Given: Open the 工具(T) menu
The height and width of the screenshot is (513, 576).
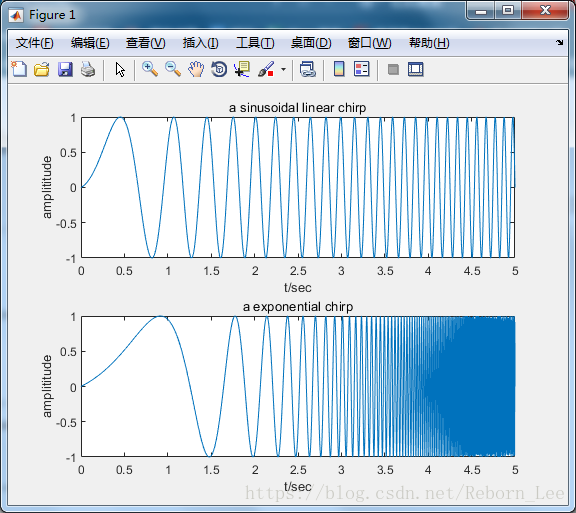Looking at the screenshot, I should (x=255, y=43).
